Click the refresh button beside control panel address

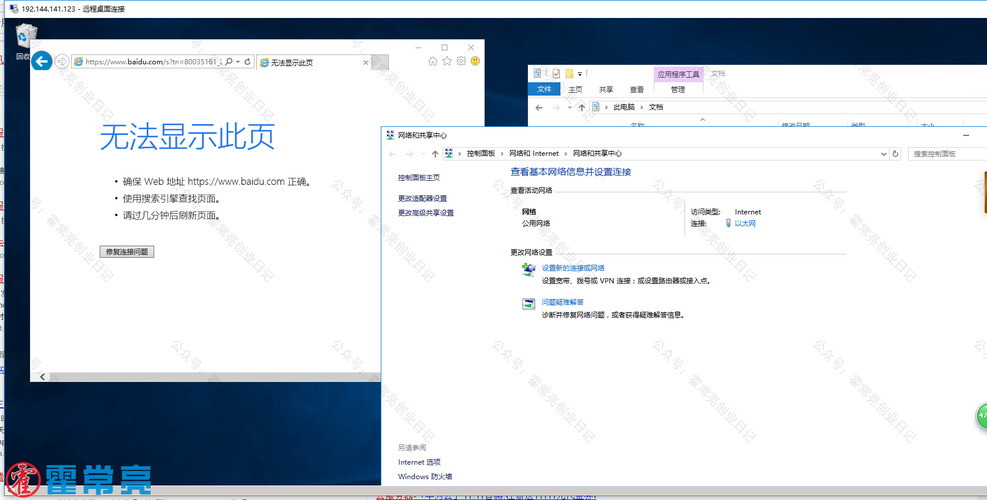tap(896, 154)
